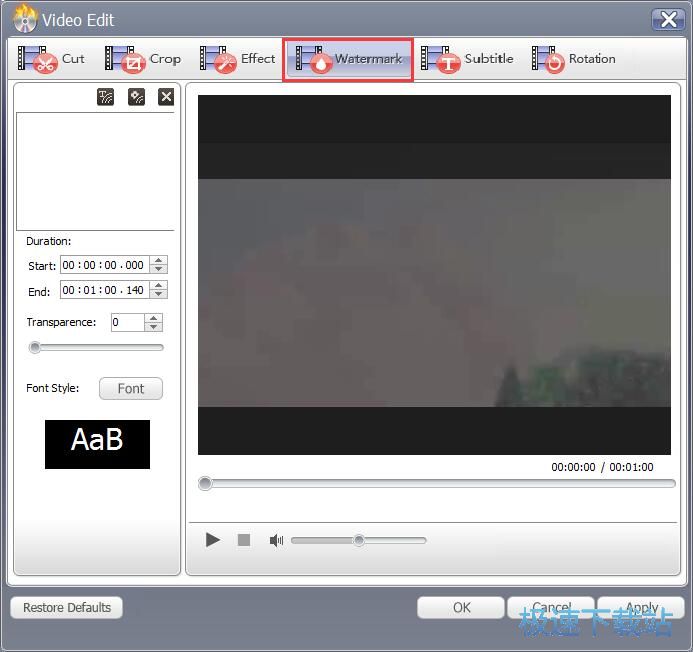693x652 pixels.
Task: Increase the Transparence value
Action: [153, 318]
